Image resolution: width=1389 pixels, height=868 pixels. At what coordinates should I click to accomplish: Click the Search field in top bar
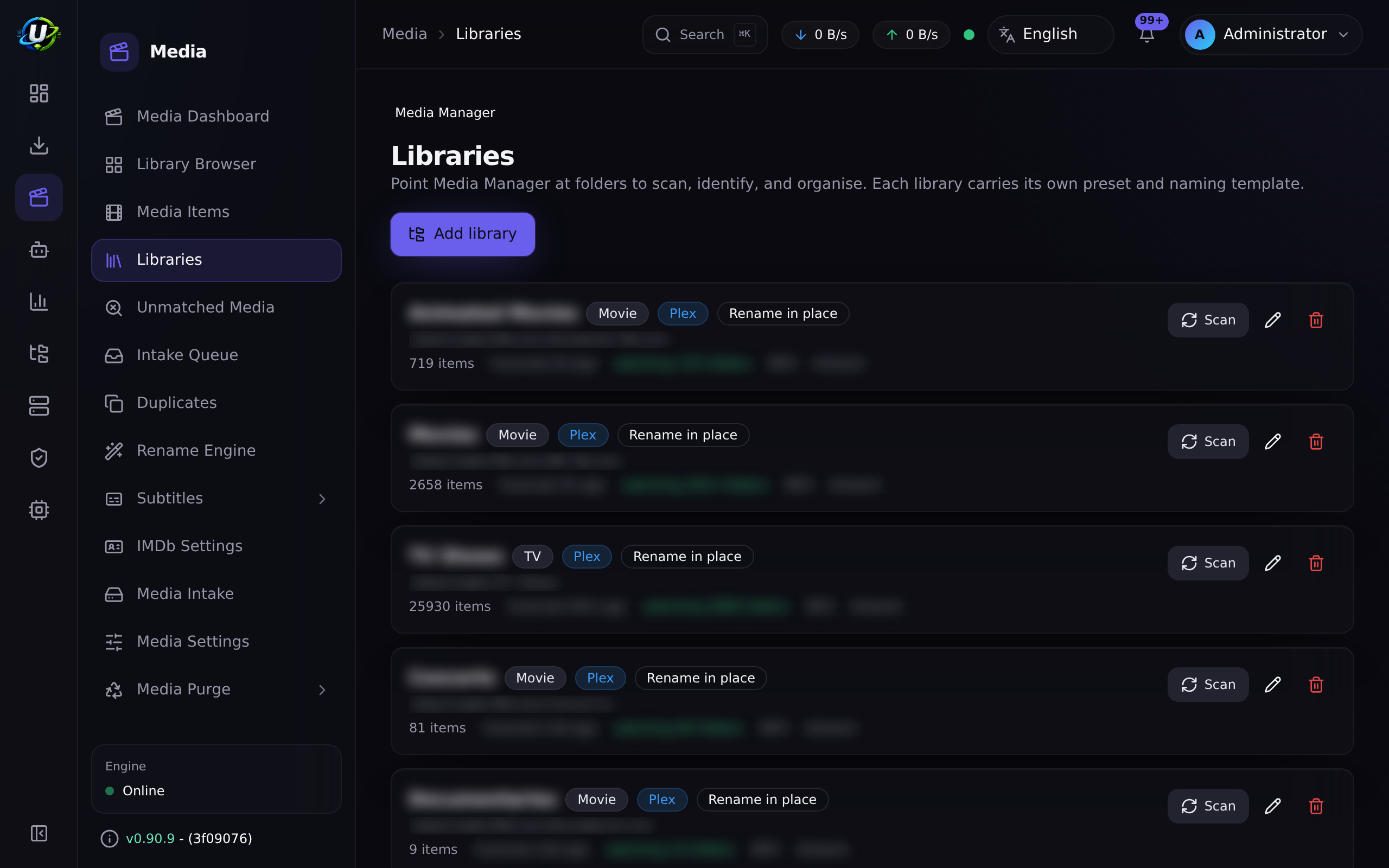tap(705, 34)
